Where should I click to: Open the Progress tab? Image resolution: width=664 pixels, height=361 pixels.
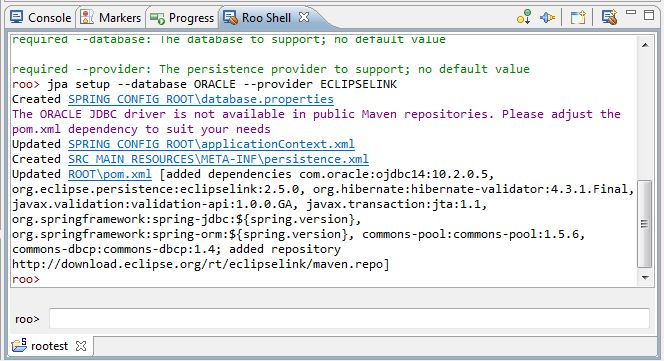182,18
